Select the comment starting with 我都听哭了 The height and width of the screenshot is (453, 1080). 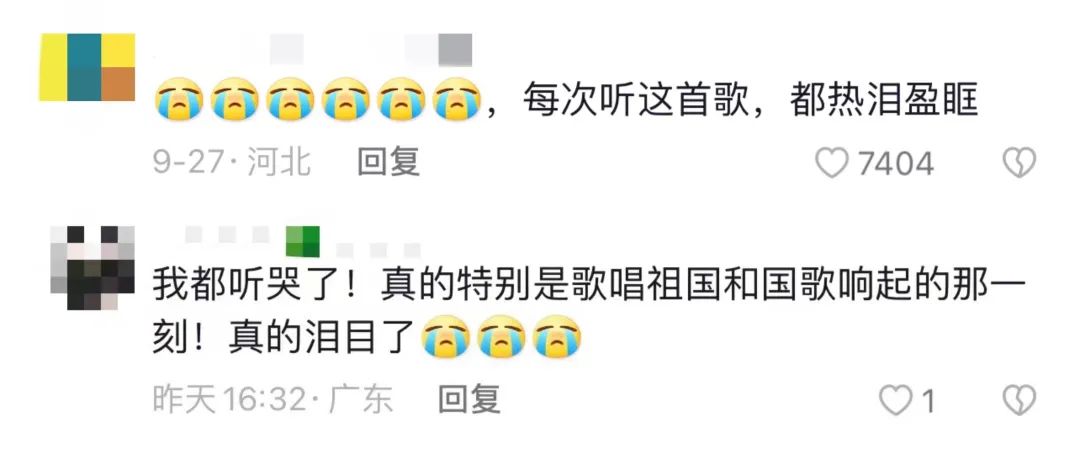pyautogui.click(x=590, y=312)
